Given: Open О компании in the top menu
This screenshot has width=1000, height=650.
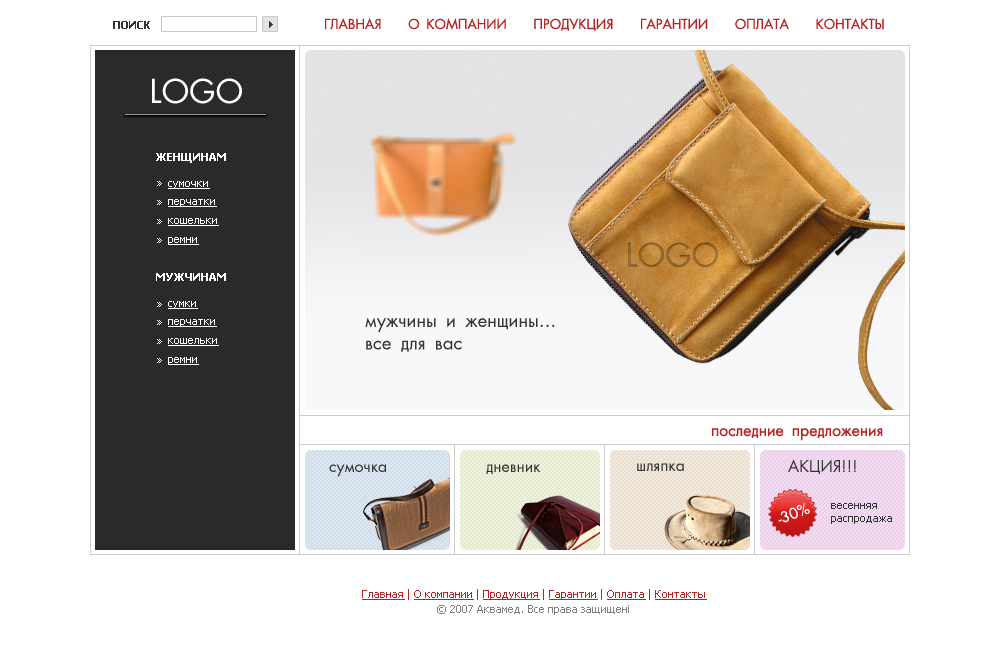Looking at the screenshot, I should click(457, 24).
